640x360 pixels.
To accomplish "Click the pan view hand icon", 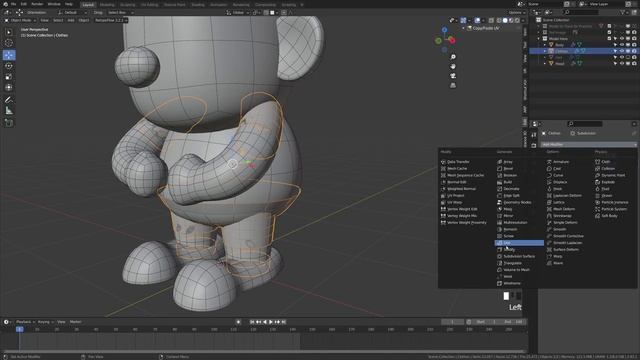I will click(x=453, y=67).
